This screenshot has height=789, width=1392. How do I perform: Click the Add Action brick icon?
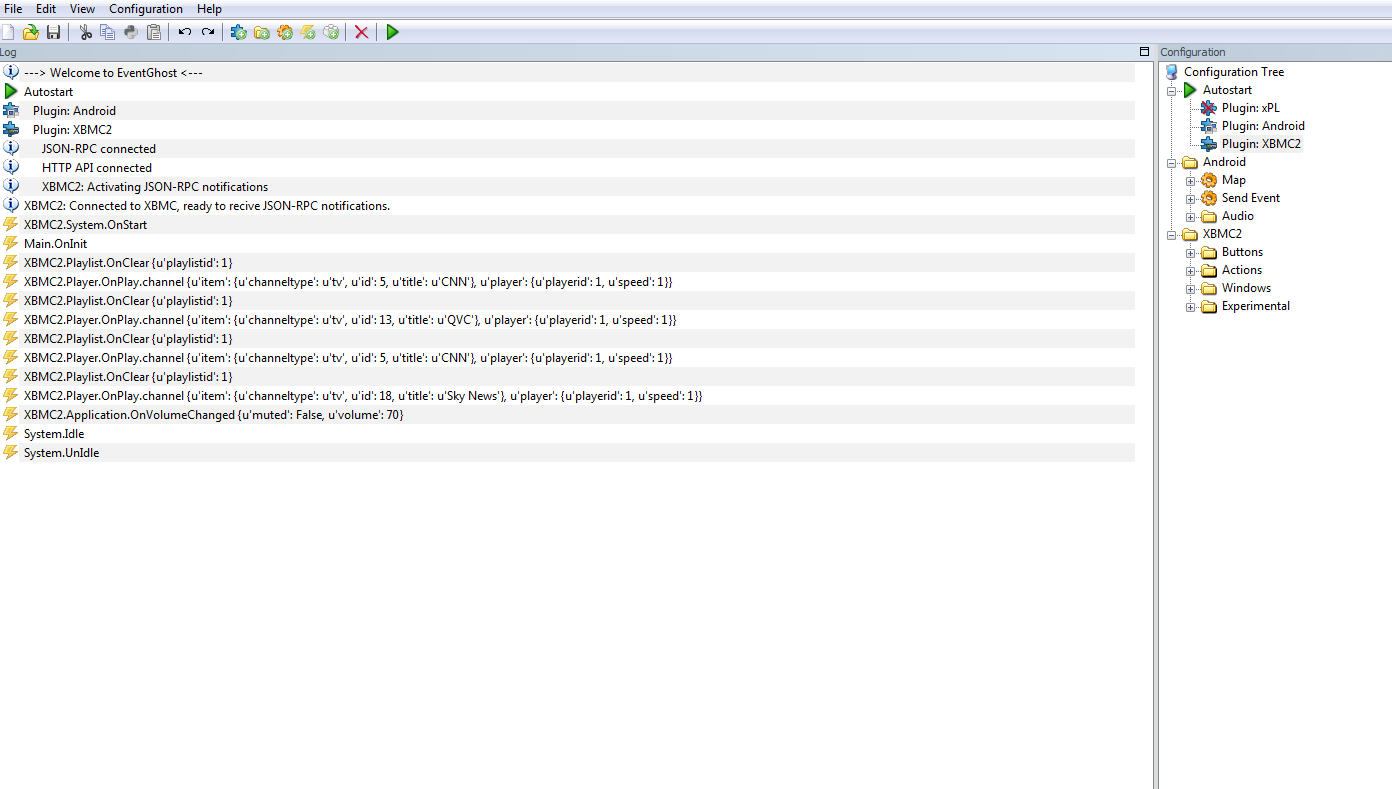tap(331, 32)
